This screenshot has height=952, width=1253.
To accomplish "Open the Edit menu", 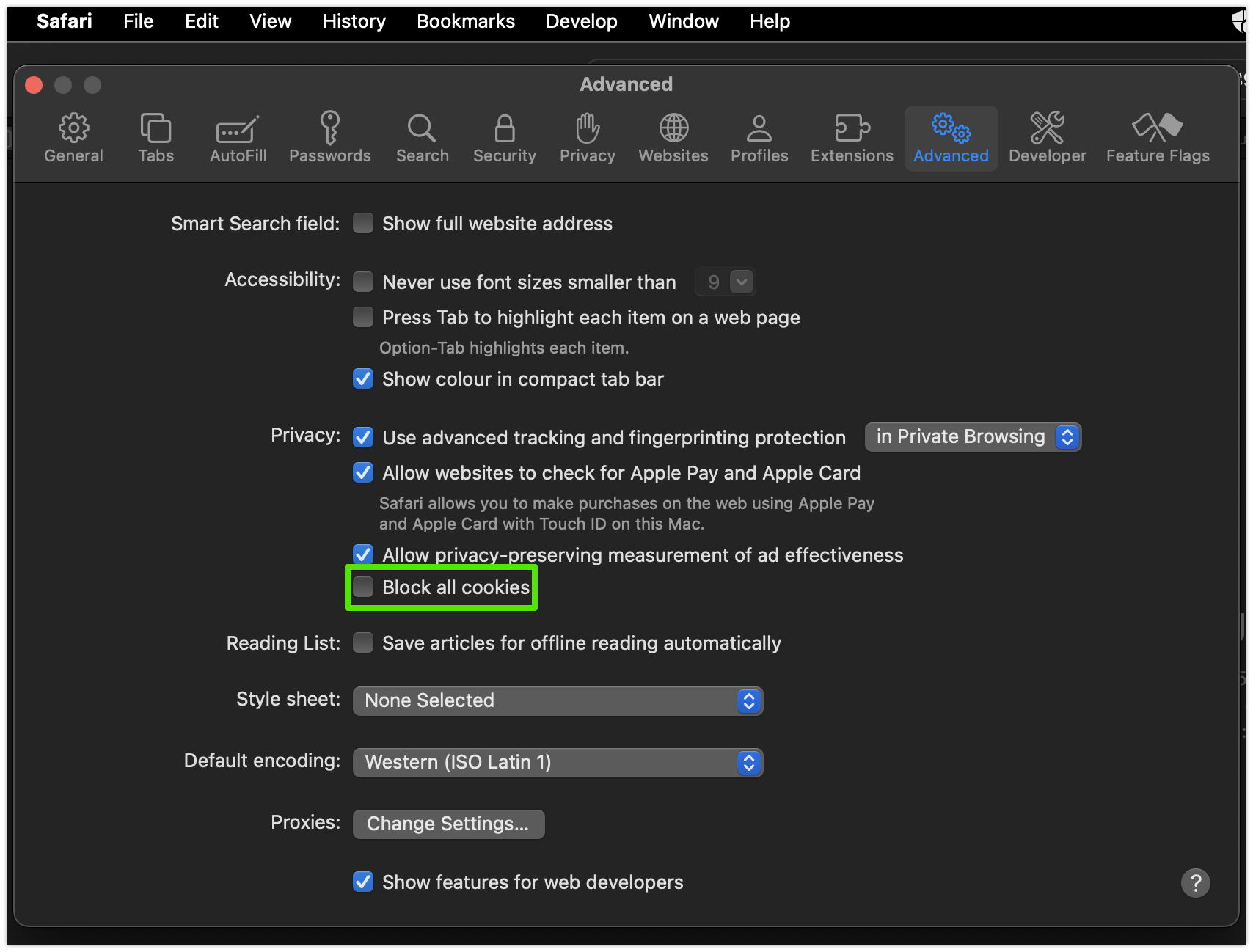I will pyautogui.click(x=202, y=21).
